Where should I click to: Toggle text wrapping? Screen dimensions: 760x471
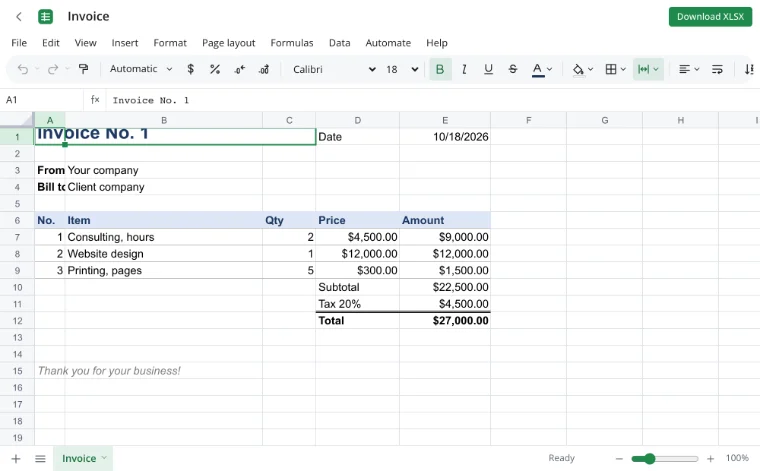coord(717,69)
